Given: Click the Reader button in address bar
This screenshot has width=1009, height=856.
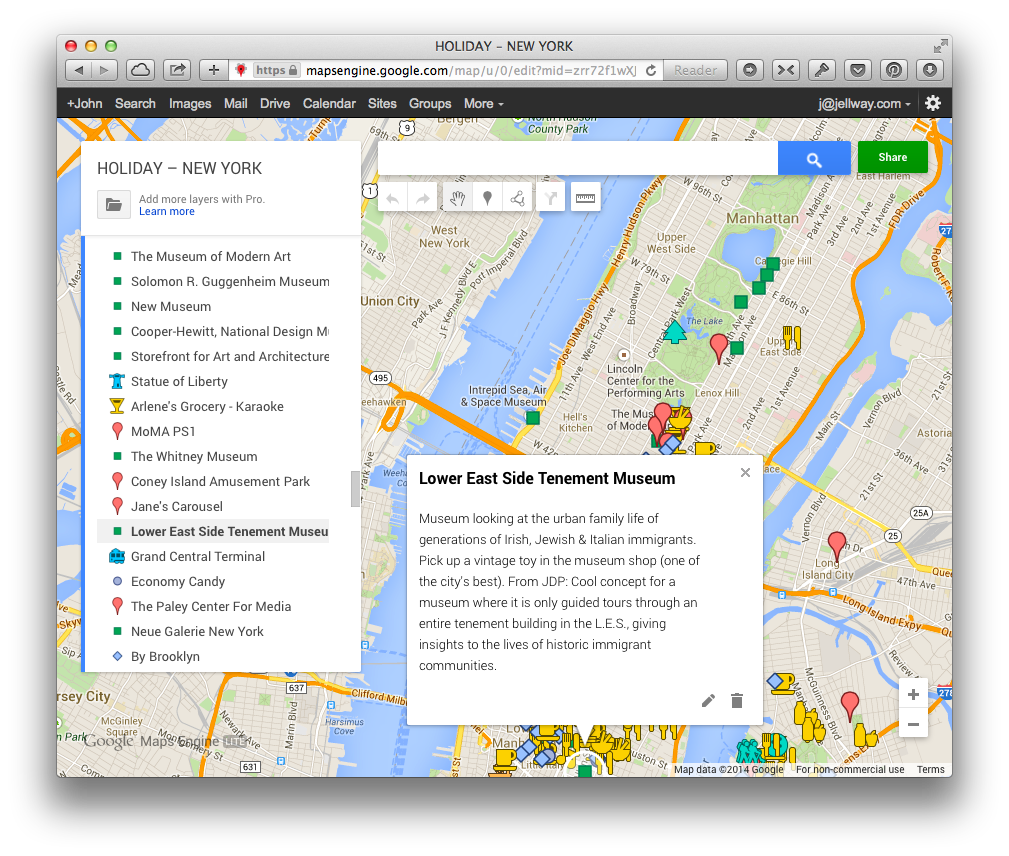Looking at the screenshot, I should coord(695,70).
